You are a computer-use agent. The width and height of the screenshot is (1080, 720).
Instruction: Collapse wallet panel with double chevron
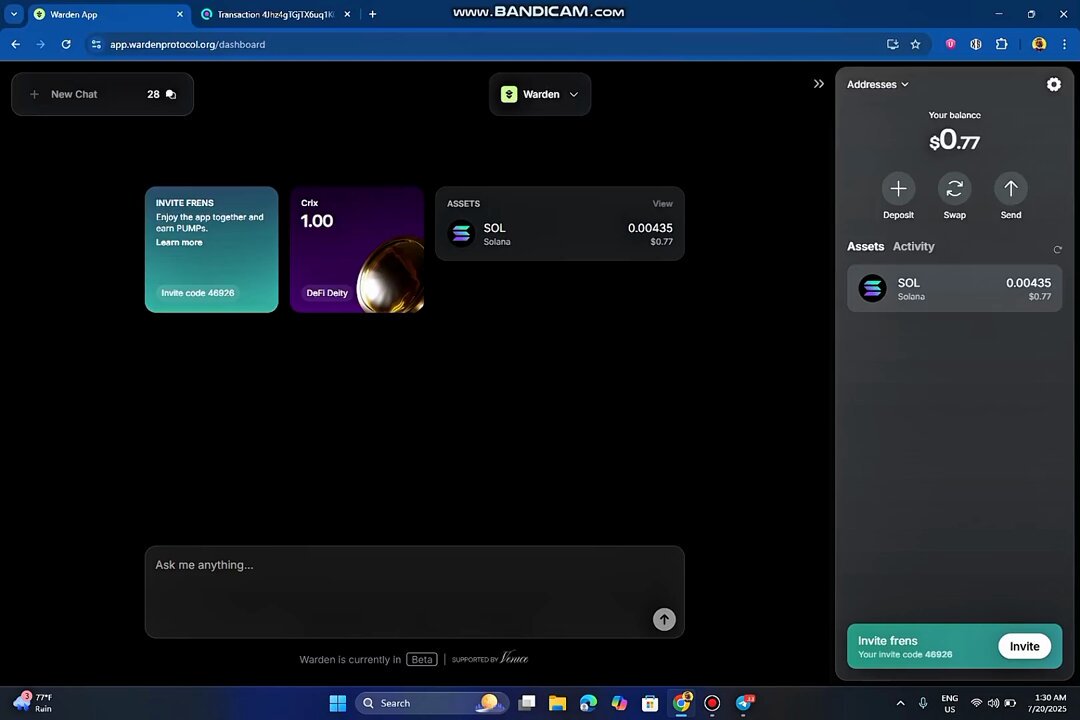coord(818,84)
